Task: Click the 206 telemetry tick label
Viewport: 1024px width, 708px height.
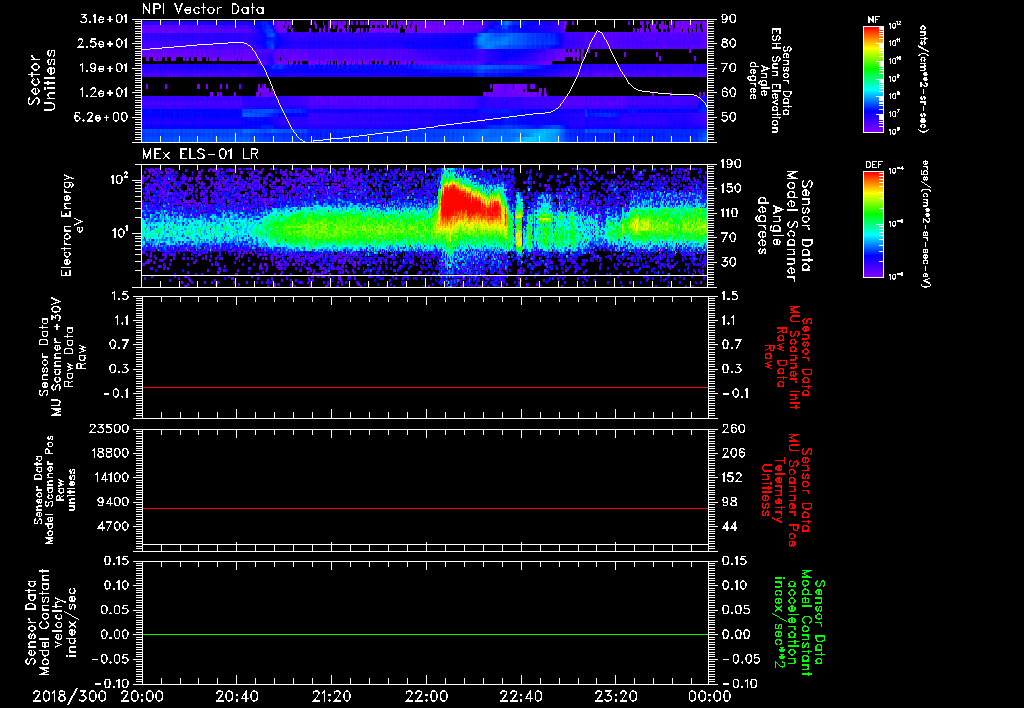Action: point(733,453)
